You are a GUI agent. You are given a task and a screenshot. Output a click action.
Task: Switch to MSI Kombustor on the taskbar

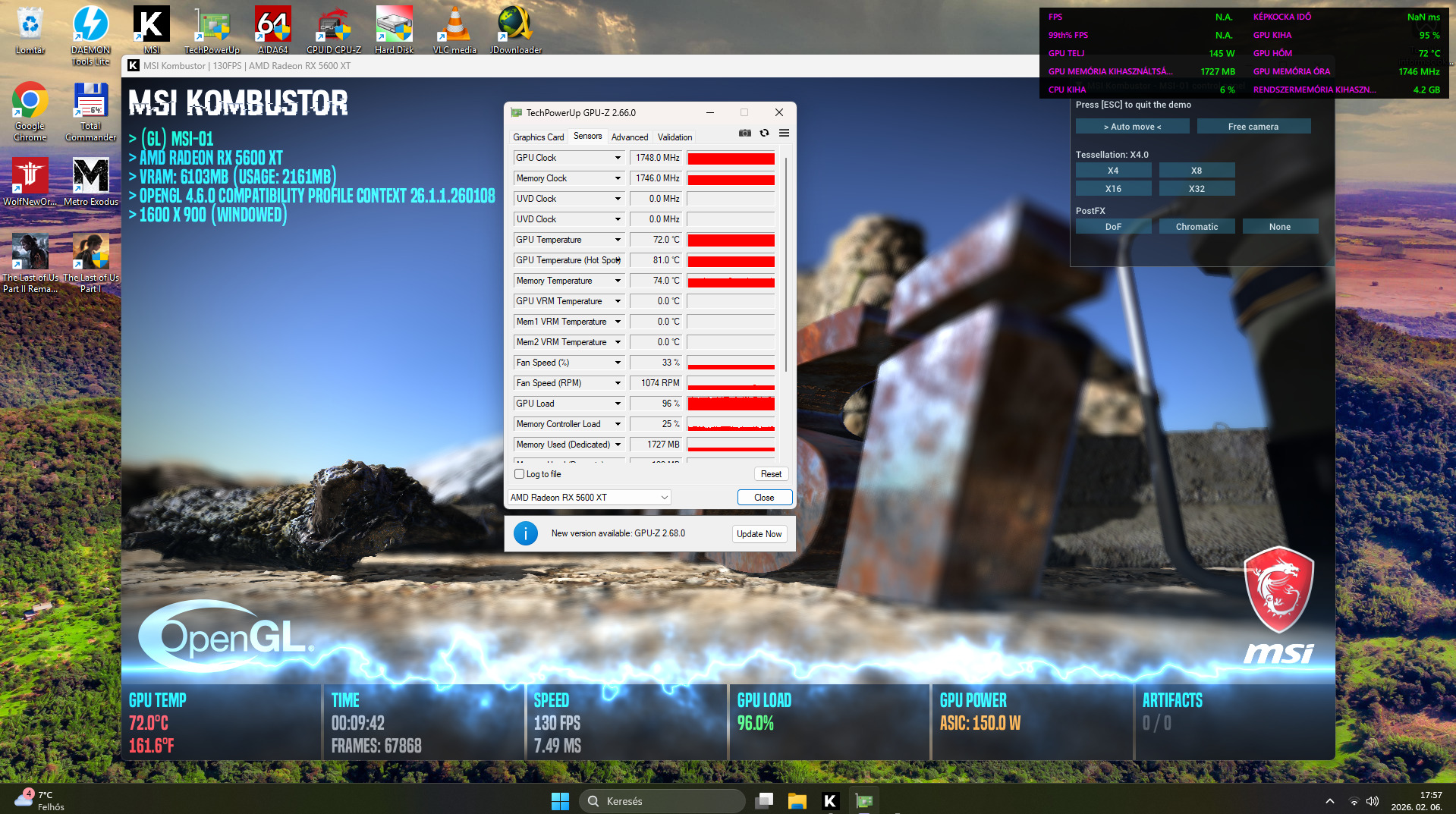coord(830,801)
